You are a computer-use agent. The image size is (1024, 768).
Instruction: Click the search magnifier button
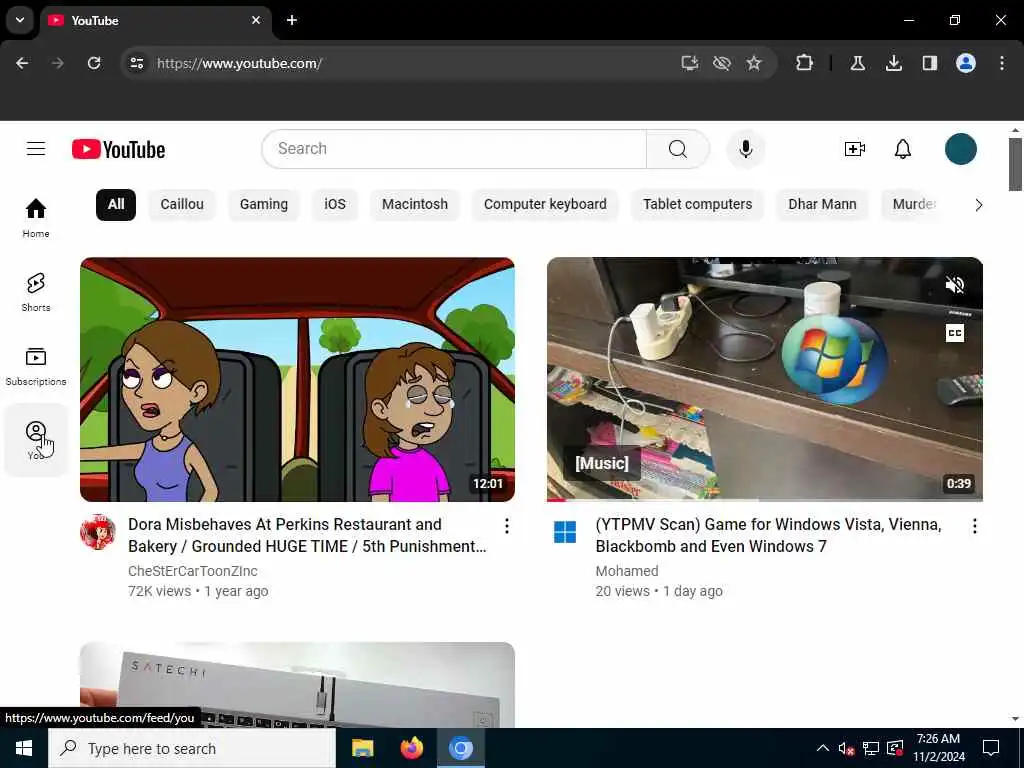tap(678, 149)
